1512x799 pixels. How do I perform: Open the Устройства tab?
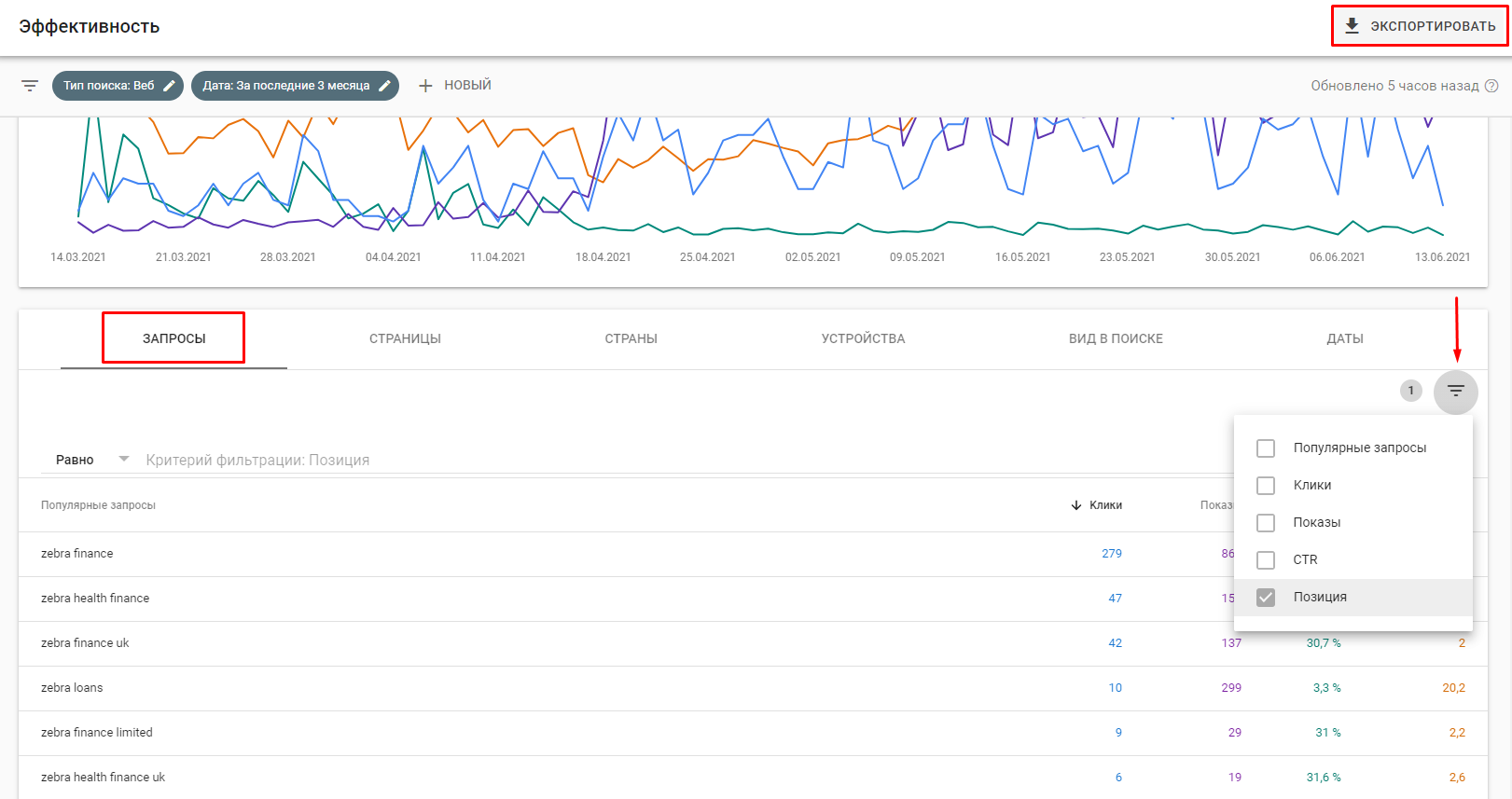pyautogui.click(x=863, y=338)
